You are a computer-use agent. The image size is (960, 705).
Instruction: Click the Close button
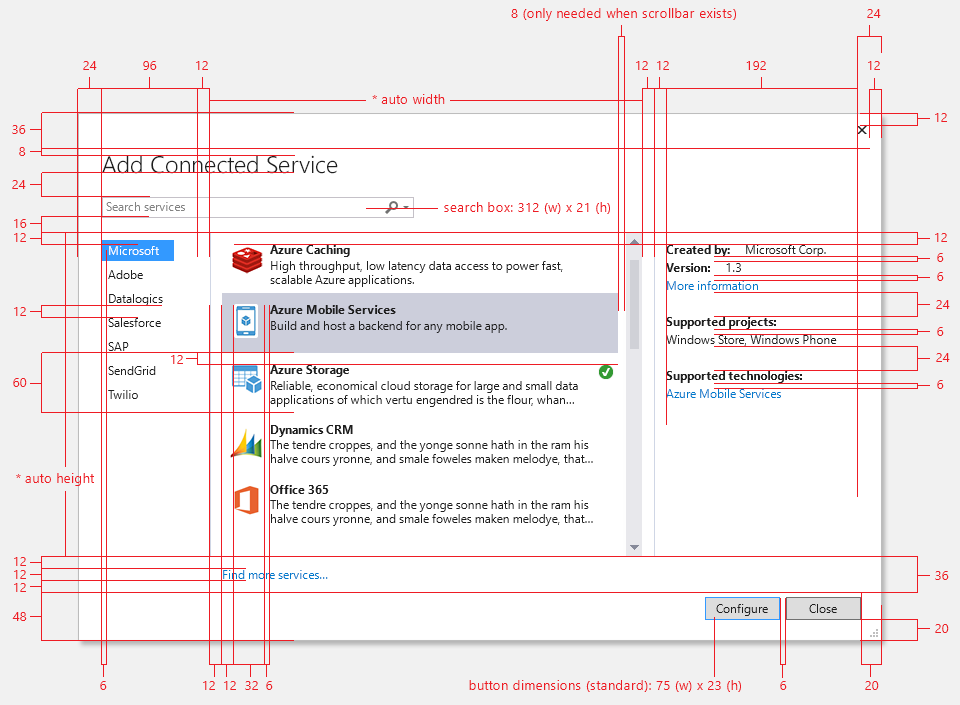823,608
